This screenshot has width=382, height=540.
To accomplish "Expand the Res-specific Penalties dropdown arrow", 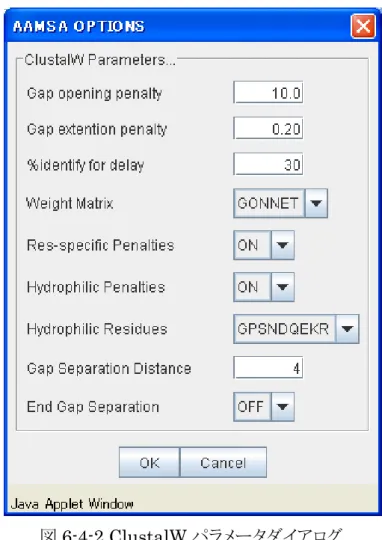I will point(283,245).
